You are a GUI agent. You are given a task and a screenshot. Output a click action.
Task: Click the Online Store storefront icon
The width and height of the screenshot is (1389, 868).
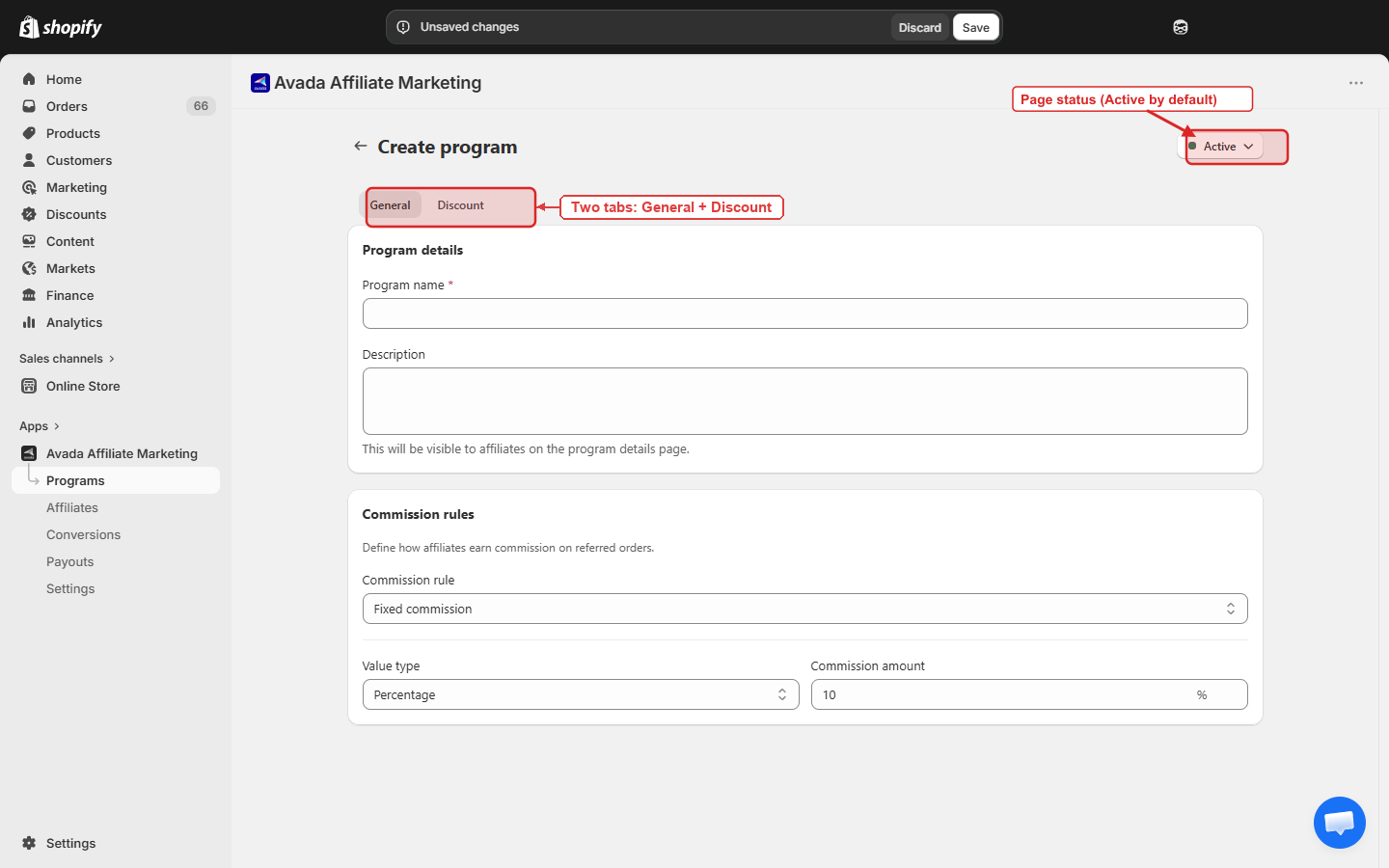(29, 386)
